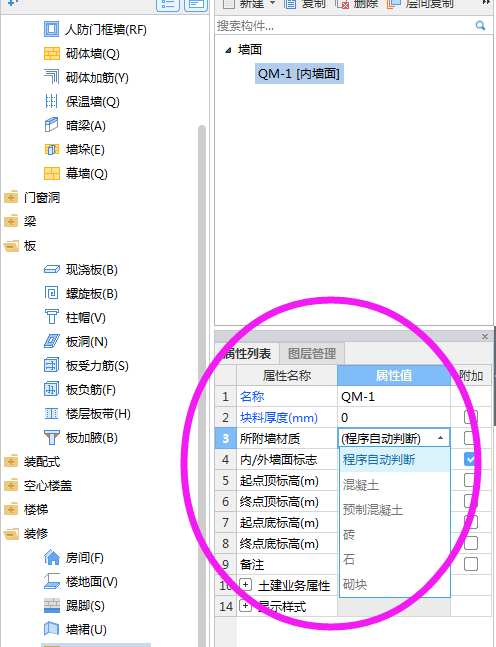
Task: Collapse the 装修 folder
Action: (11, 534)
